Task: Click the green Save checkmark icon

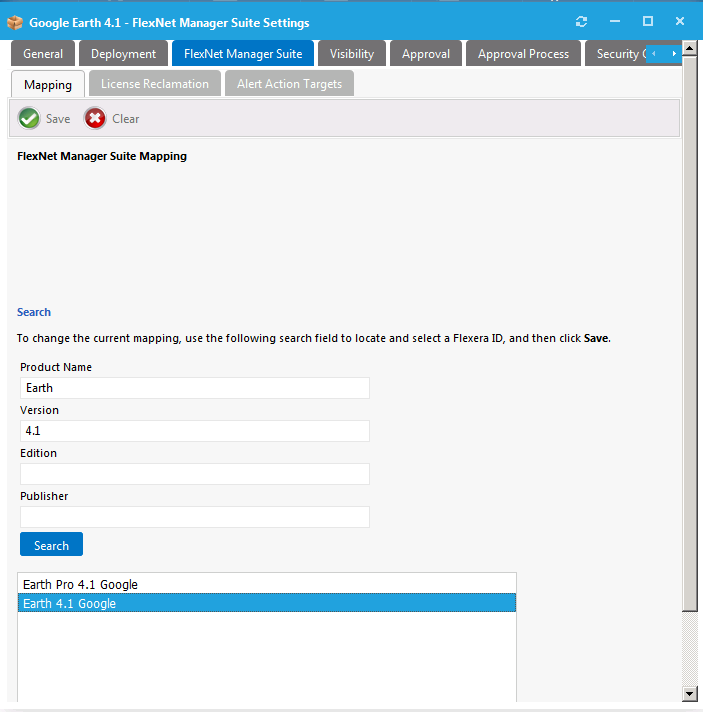Action: click(29, 118)
